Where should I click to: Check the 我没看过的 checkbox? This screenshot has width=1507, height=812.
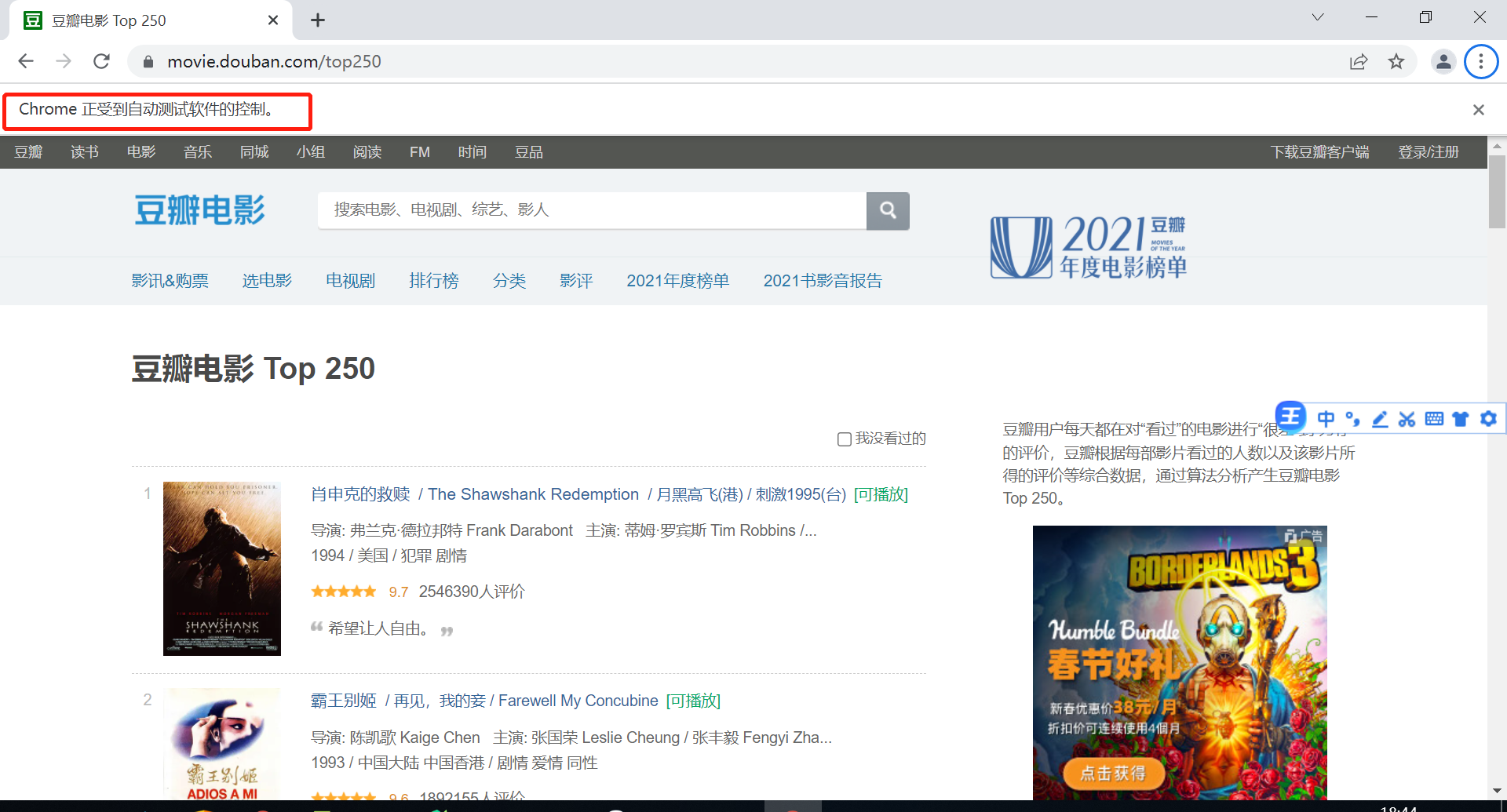point(845,439)
